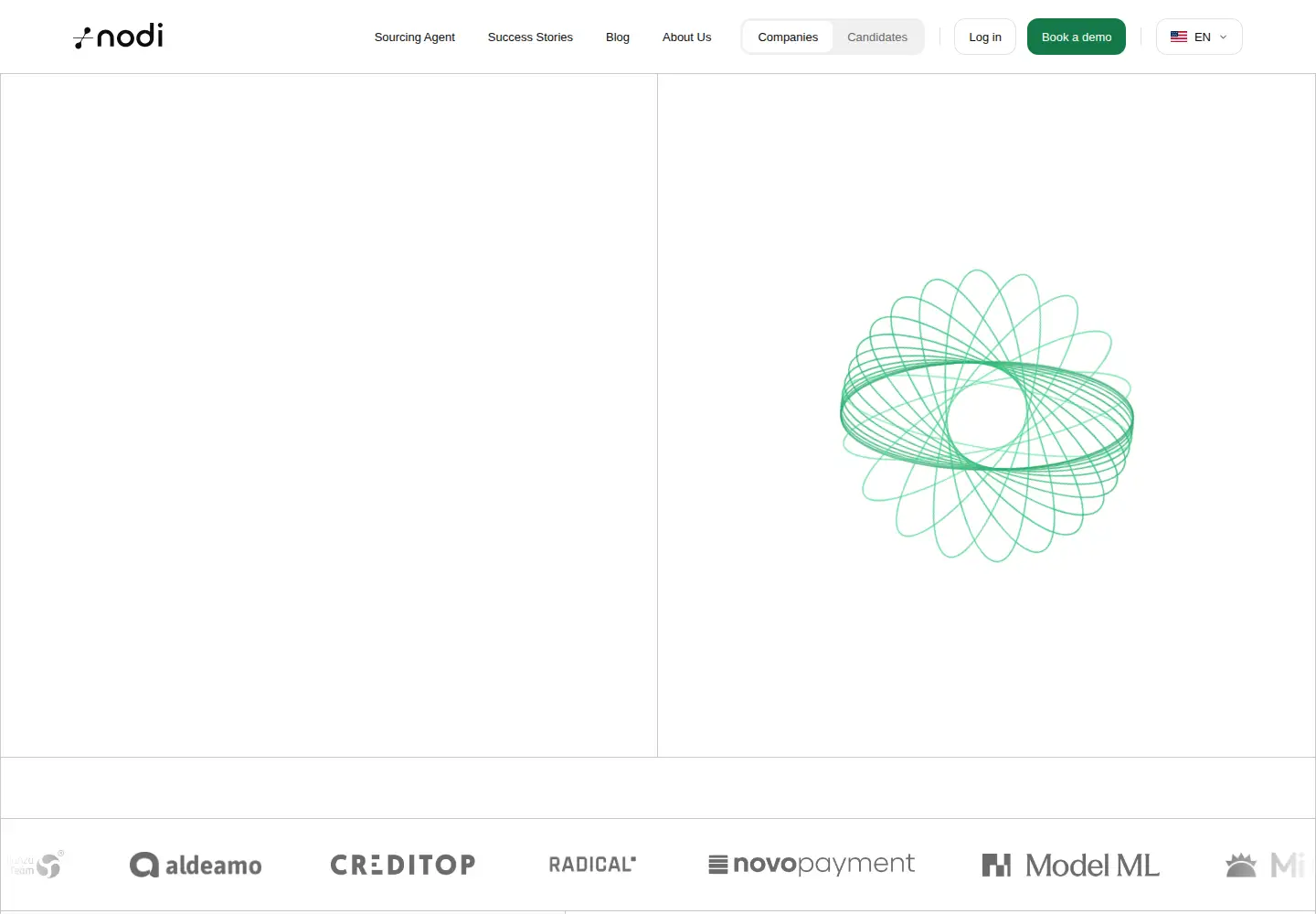
Task: Click the Model ML logo
Action: click(x=1070, y=865)
